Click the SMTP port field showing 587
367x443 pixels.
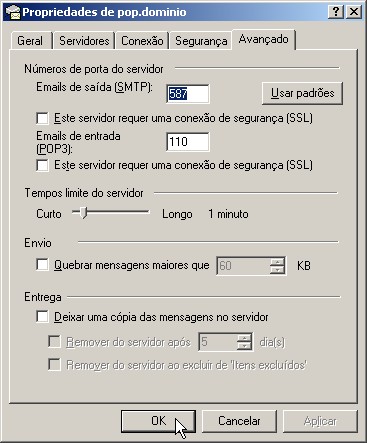[188, 94]
